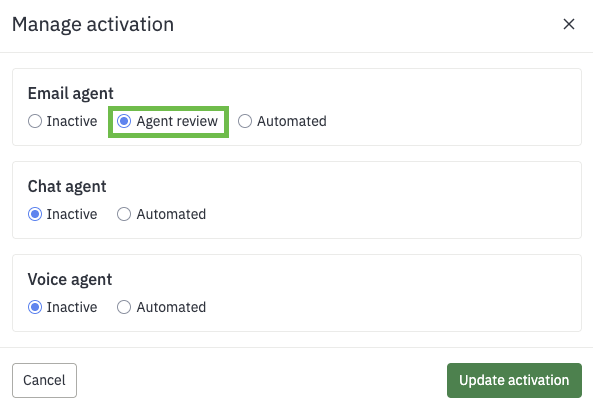This screenshot has height=408, width=593.
Task: Click the Voice agent section heading
Action: (x=70, y=280)
